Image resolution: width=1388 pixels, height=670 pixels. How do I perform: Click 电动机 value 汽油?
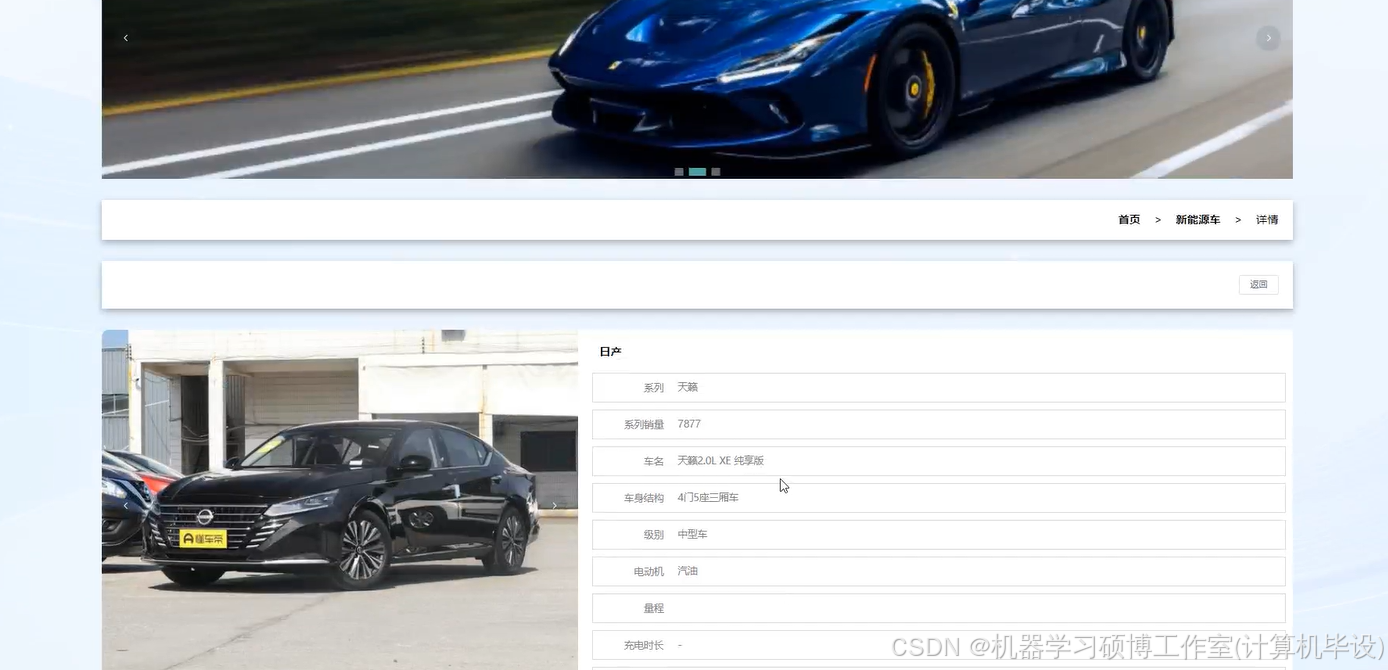(x=687, y=571)
